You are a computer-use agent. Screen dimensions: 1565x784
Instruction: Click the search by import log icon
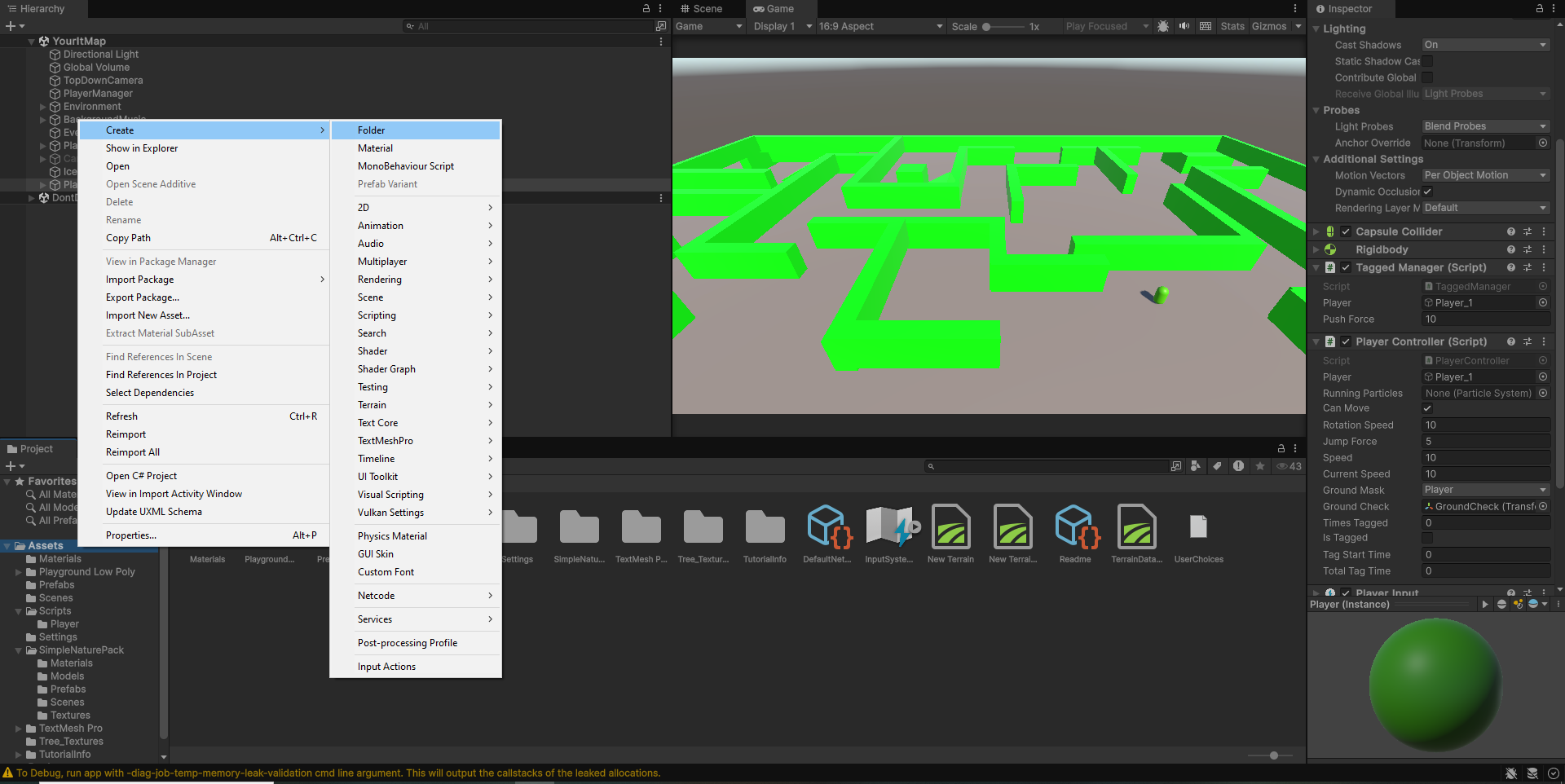tap(1238, 466)
